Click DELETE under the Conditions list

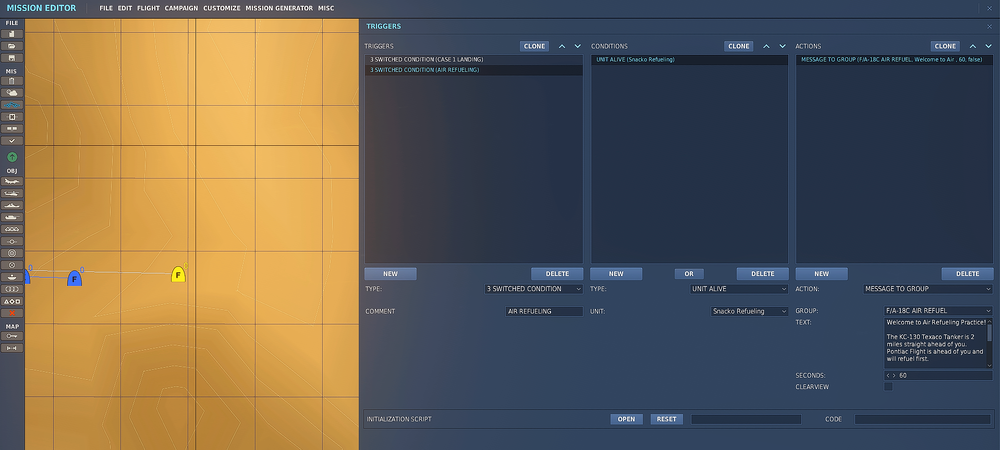[x=763, y=273]
